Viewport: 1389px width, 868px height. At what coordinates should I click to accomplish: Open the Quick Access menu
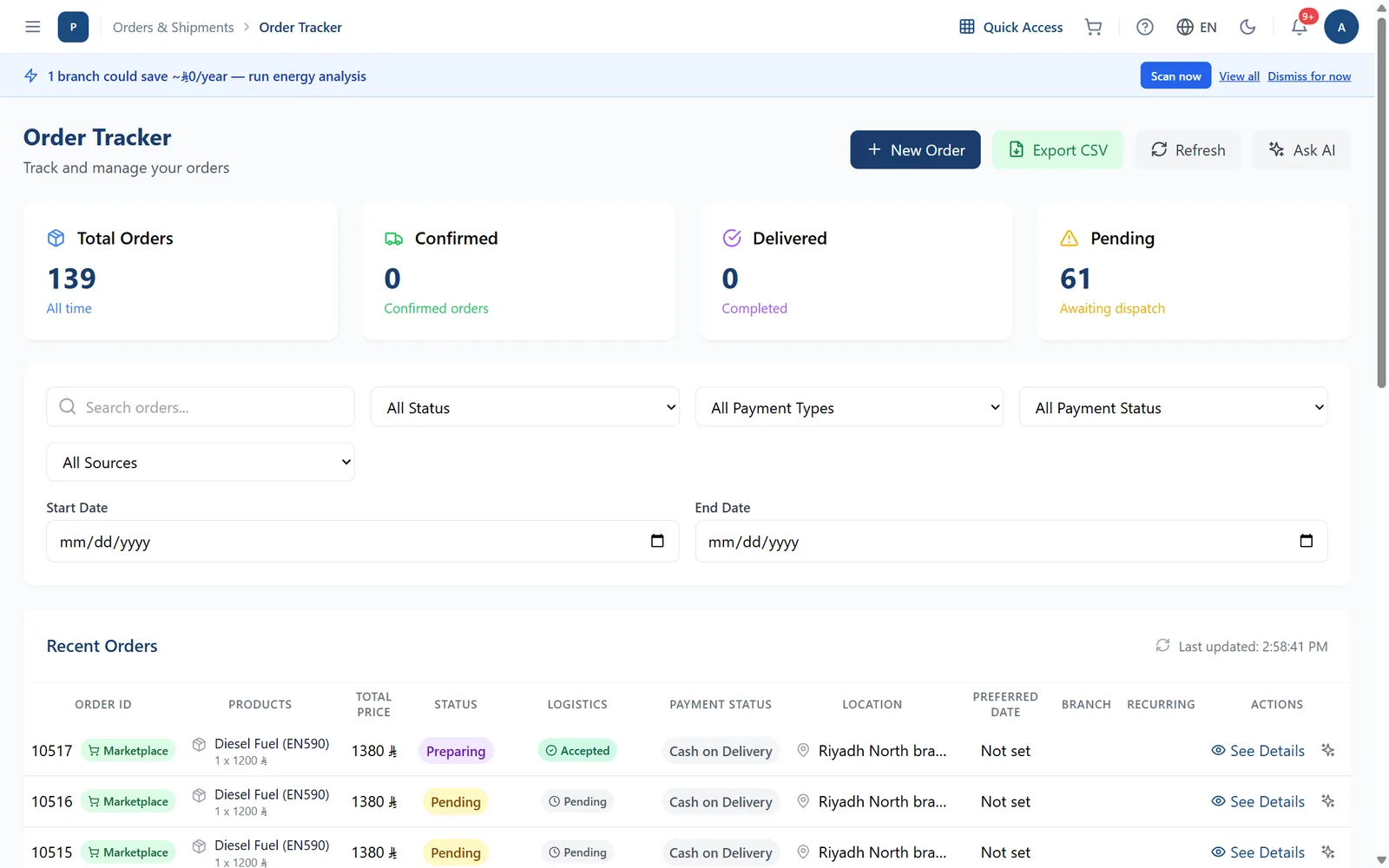(x=1010, y=27)
